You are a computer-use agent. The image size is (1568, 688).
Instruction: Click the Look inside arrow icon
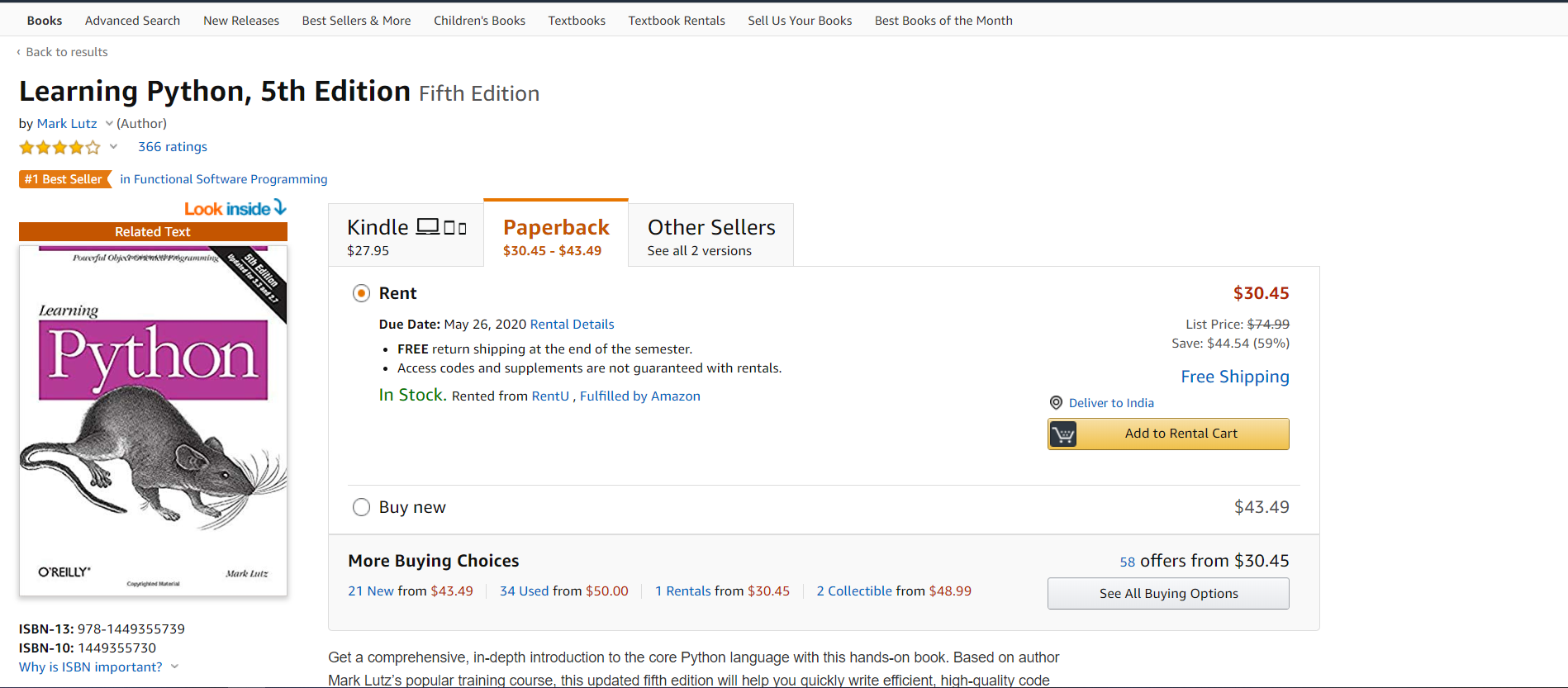tap(280, 207)
